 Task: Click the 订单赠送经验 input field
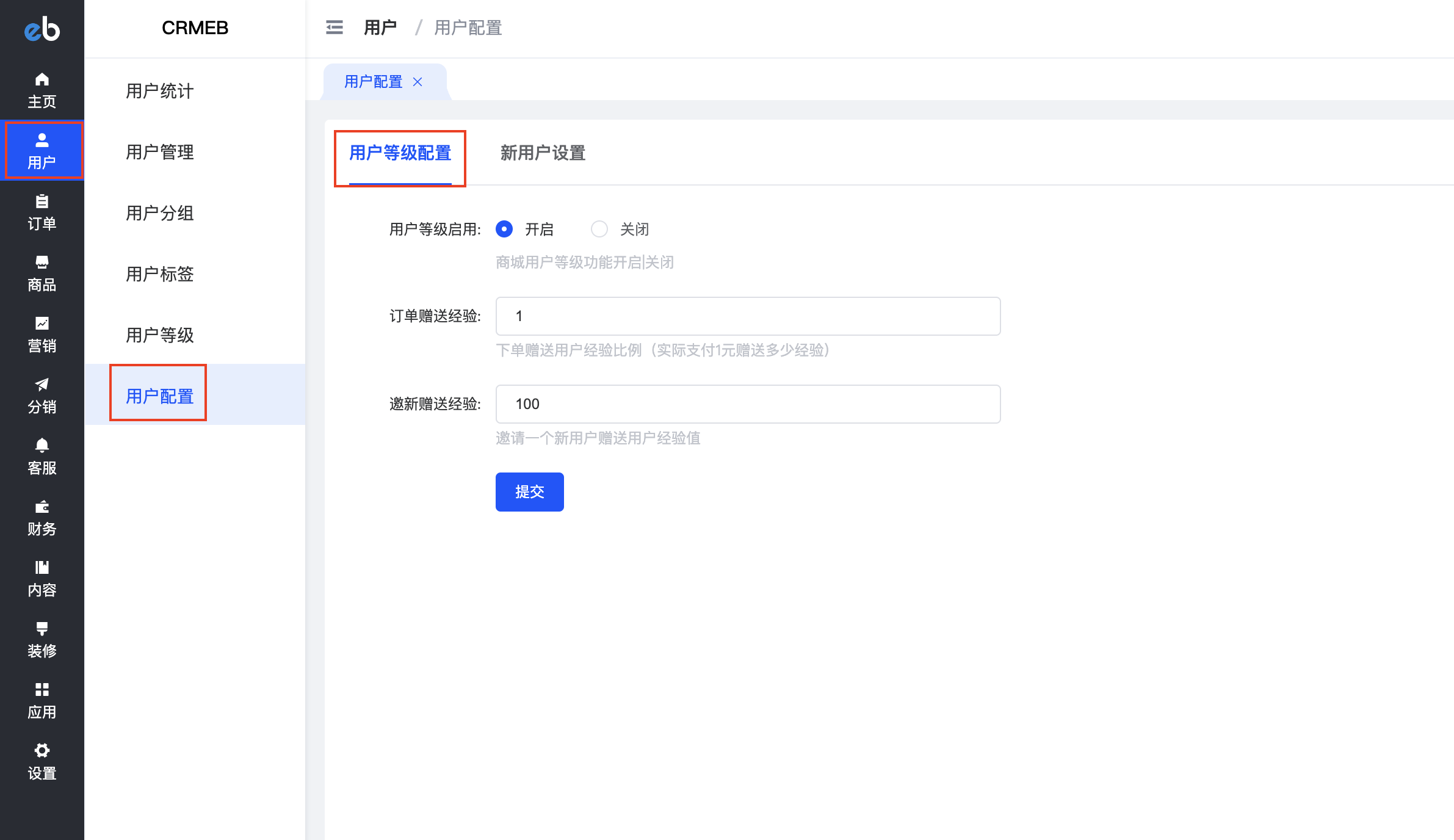tap(748, 316)
